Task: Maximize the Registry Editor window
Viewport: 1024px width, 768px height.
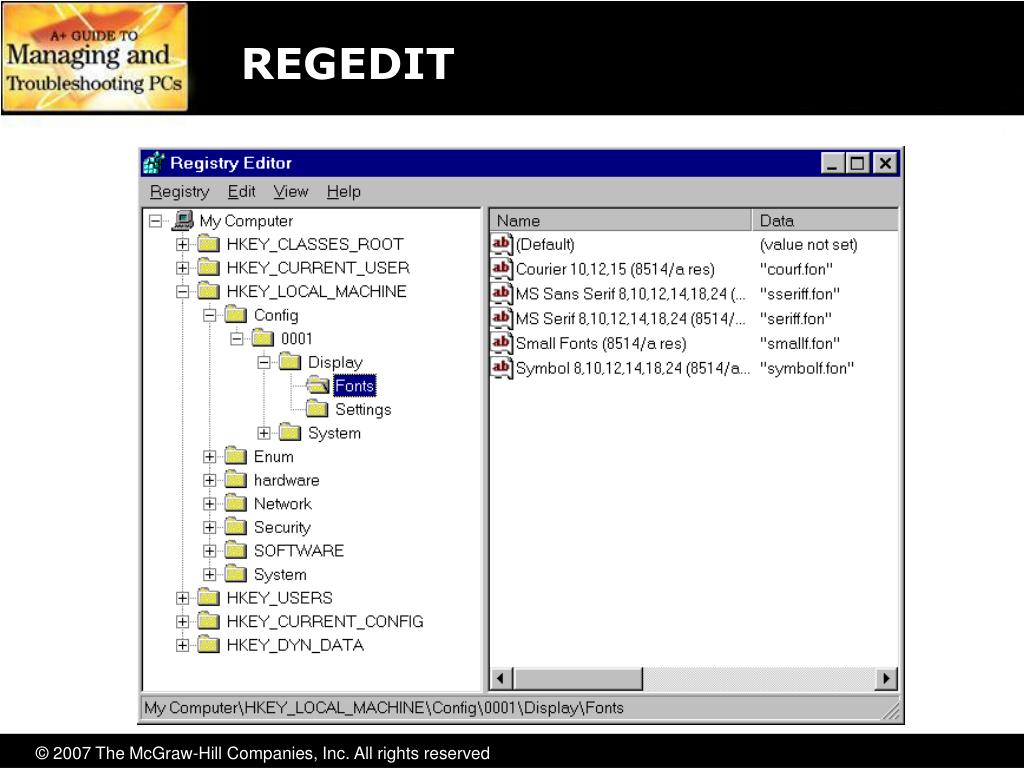Action: click(x=857, y=163)
